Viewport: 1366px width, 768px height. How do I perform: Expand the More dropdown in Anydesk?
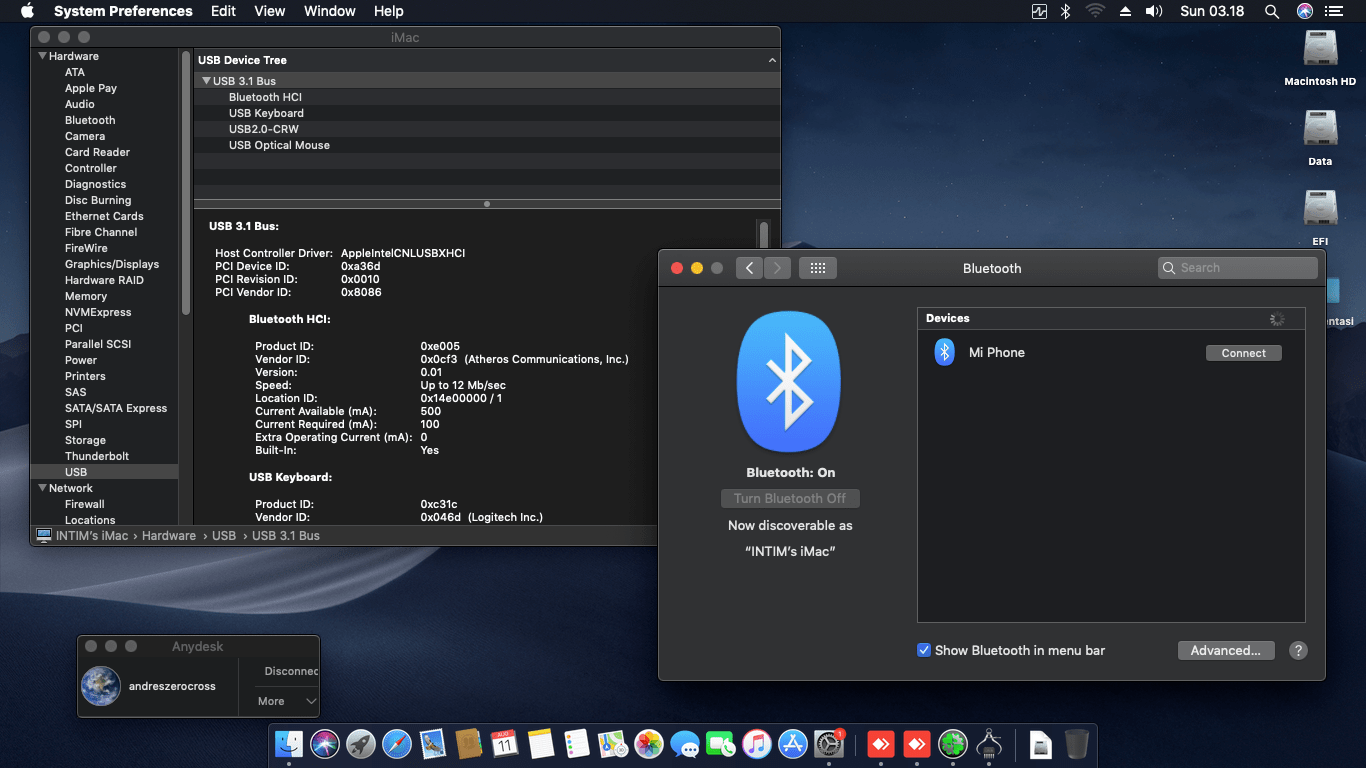pyautogui.click(x=290, y=701)
